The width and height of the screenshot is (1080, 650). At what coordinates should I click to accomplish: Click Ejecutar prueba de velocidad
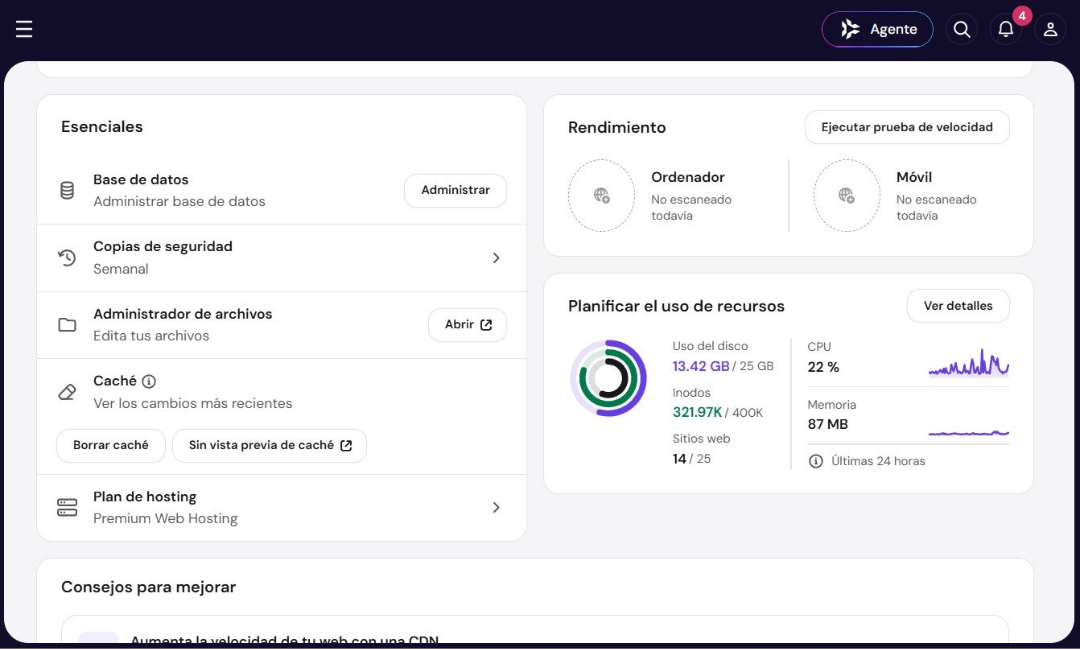(x=907, y=127)
